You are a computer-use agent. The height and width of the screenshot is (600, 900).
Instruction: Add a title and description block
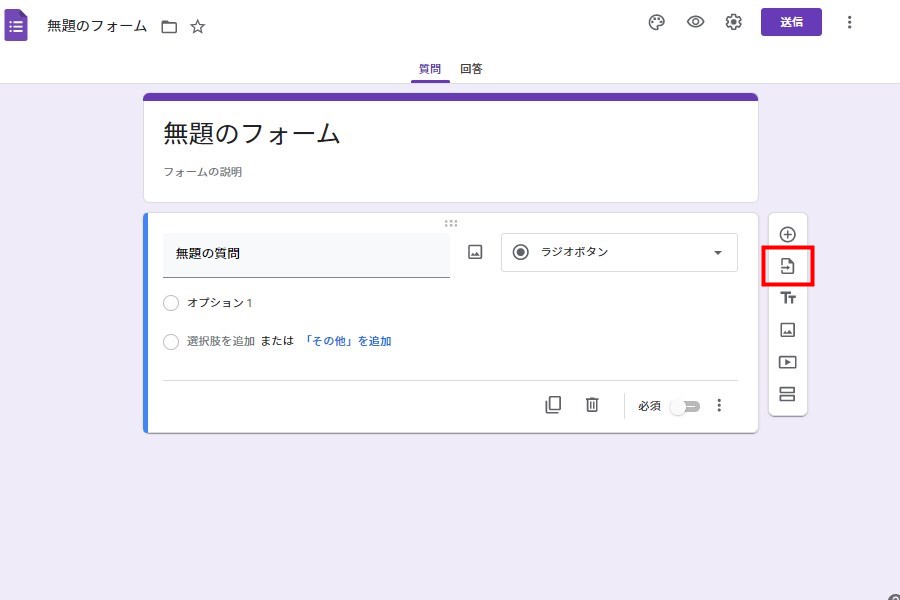(x=787, y=298)
